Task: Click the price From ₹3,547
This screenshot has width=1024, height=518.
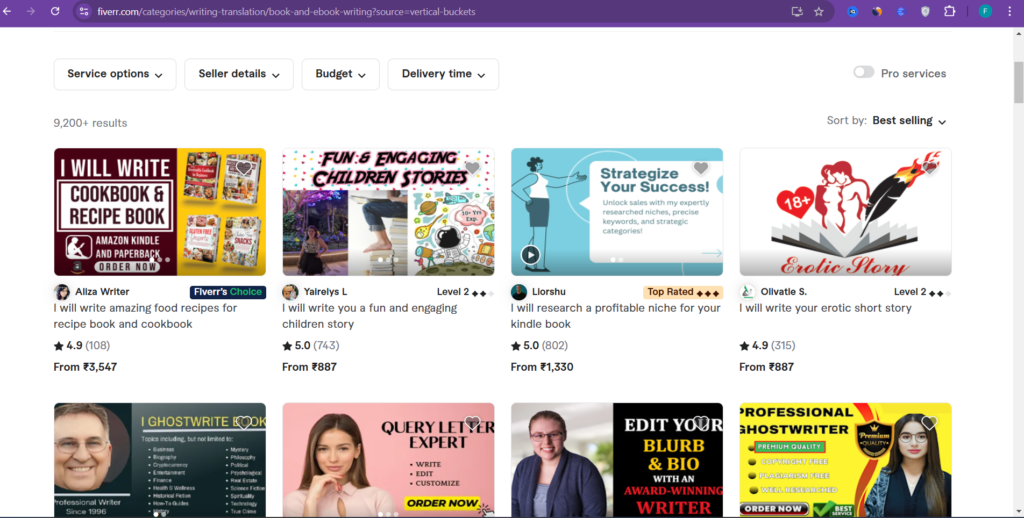Action: tap(85, 367)
